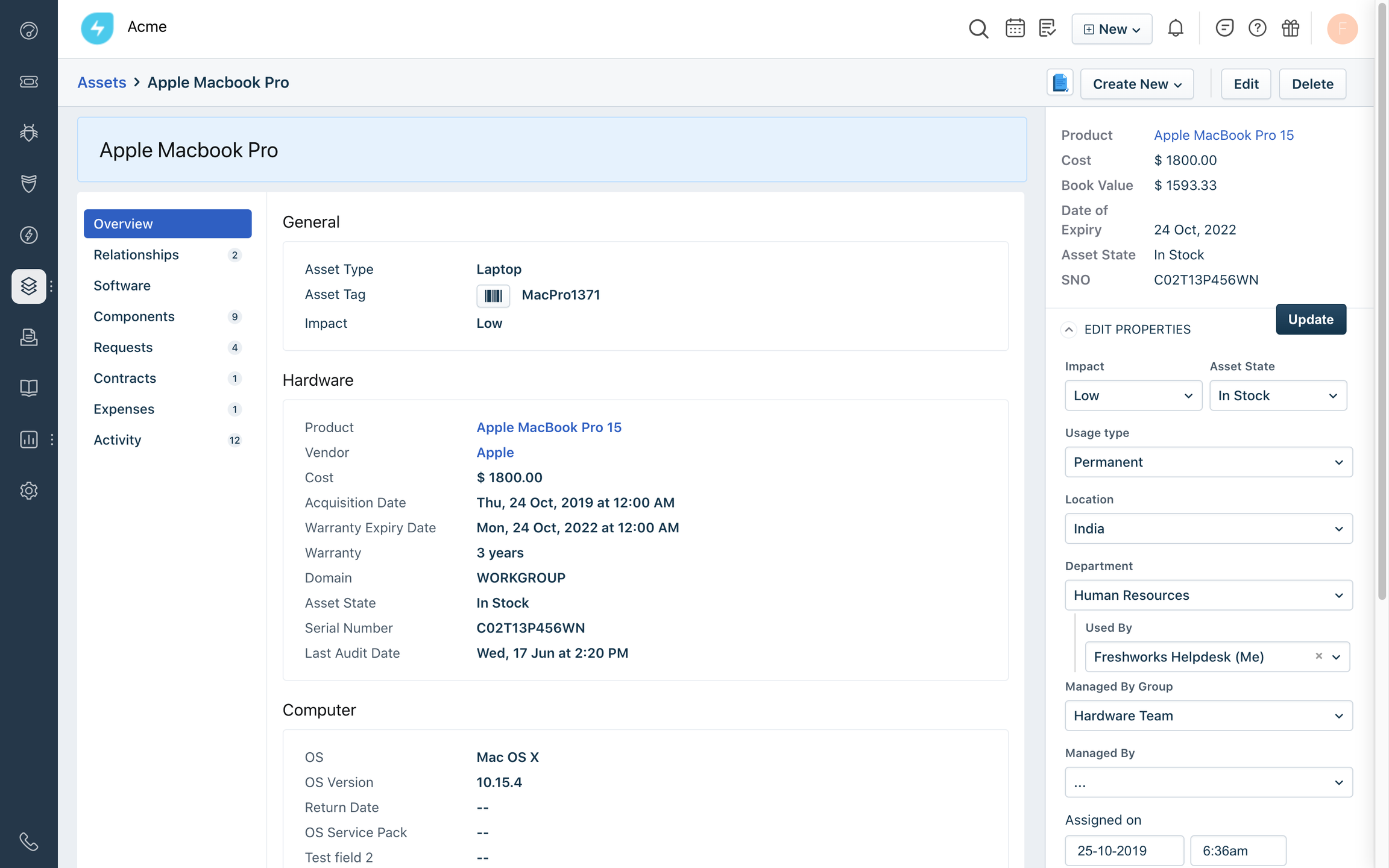Click the barcode icon next to MacPro1371
1389x868 pixels.
pos(493,295)
